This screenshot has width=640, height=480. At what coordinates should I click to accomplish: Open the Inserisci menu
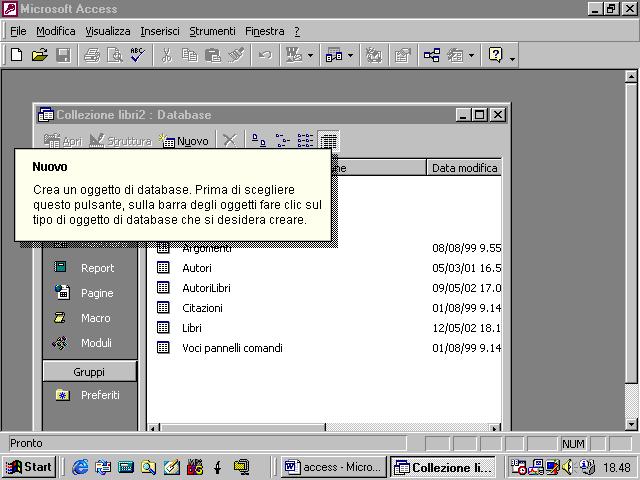coord(160,31)
